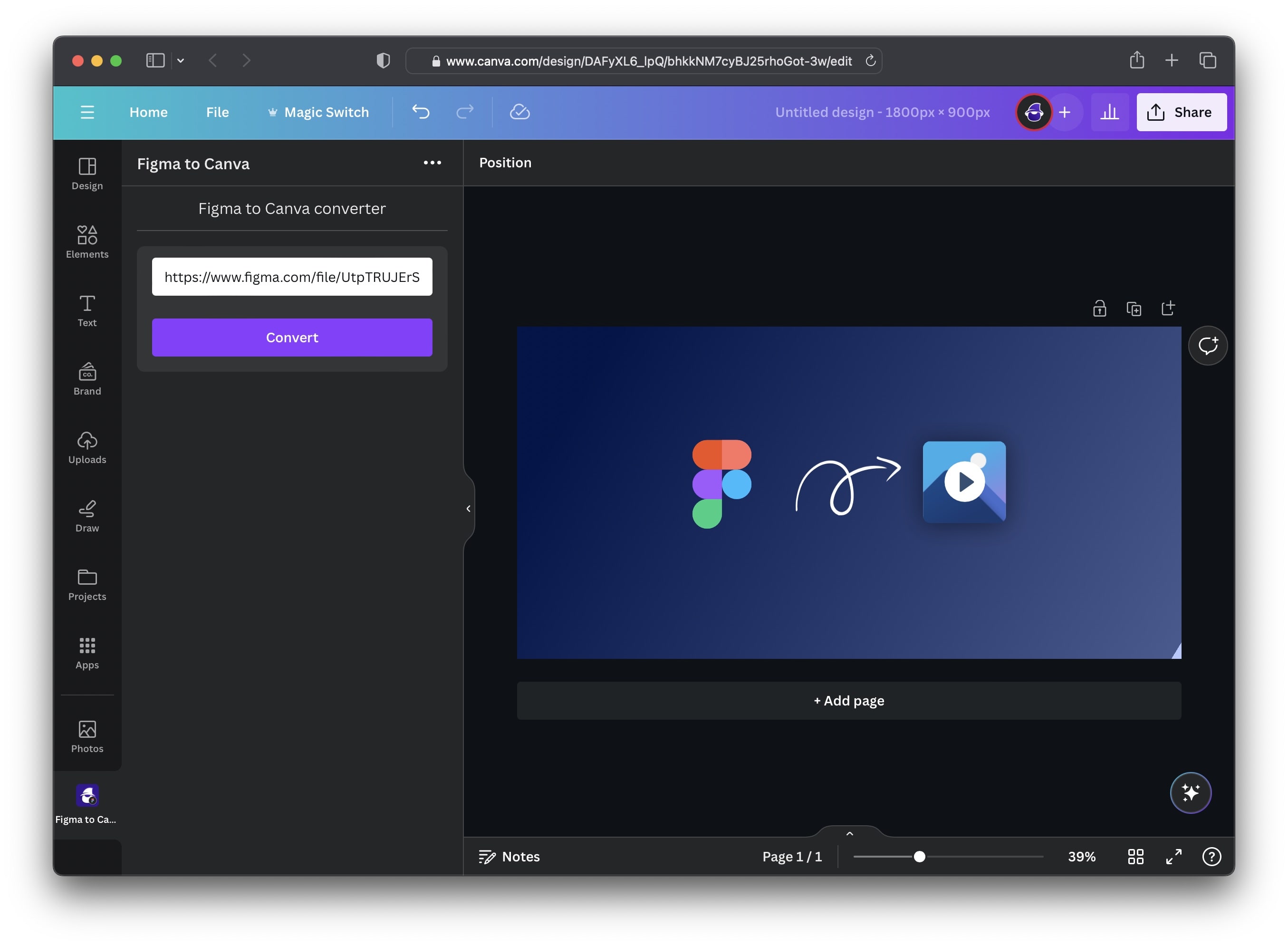Image resolution: width=1288 pixels, height=946 pixels.
Task: Duplicate the page with the copy icon
Action: click(1134, 309)
